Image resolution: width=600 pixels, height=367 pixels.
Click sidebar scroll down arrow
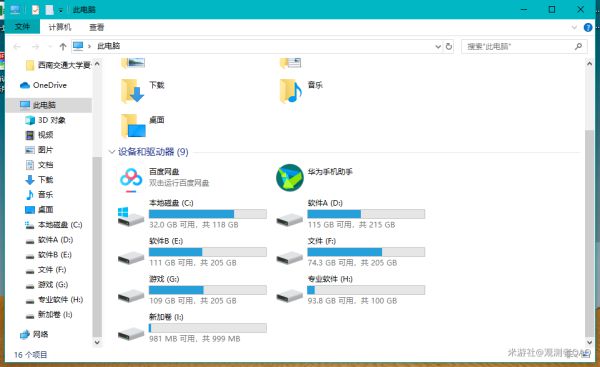click(97, 342)
